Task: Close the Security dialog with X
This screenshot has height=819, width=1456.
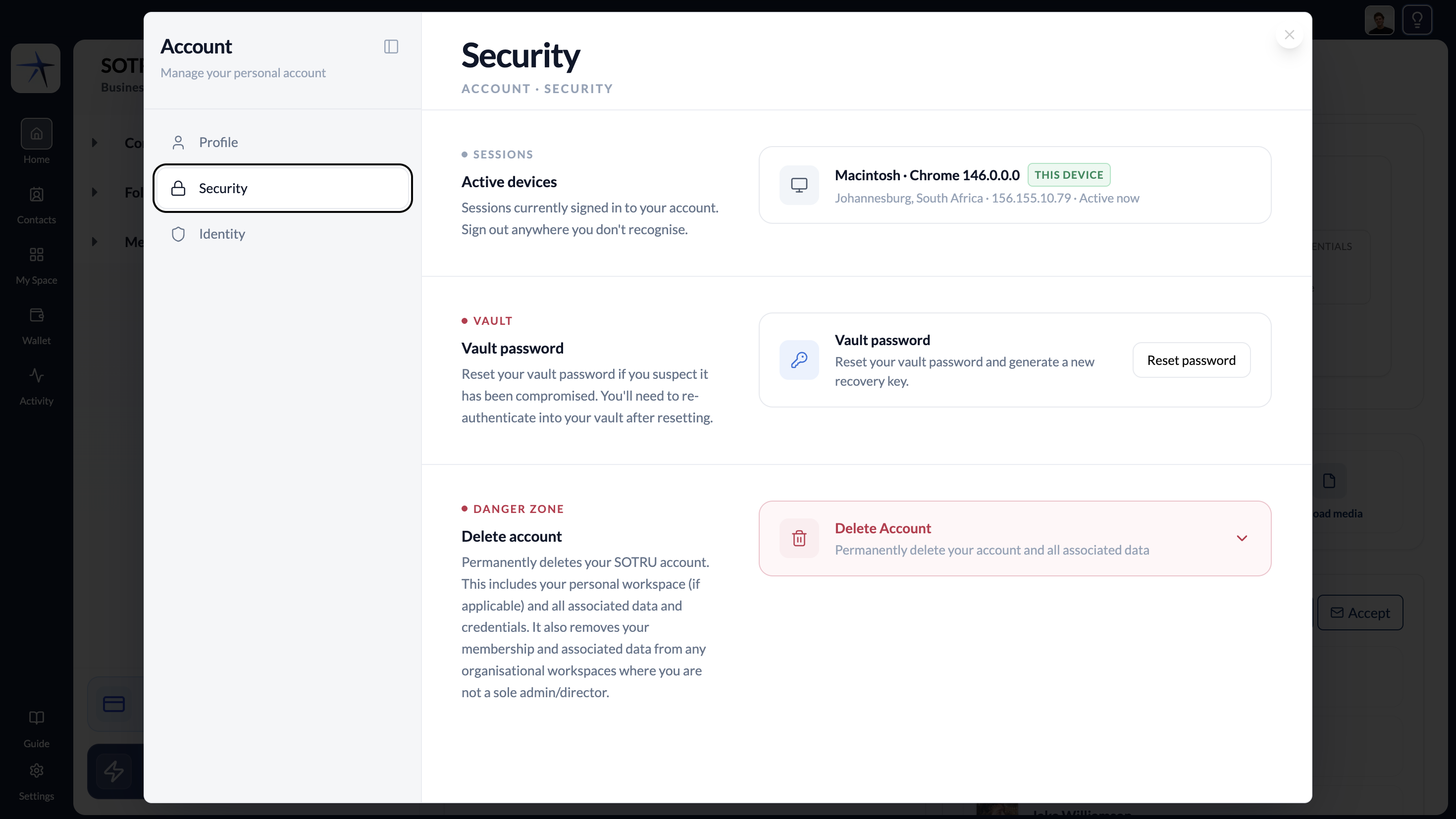Action: pos(1289,35)
